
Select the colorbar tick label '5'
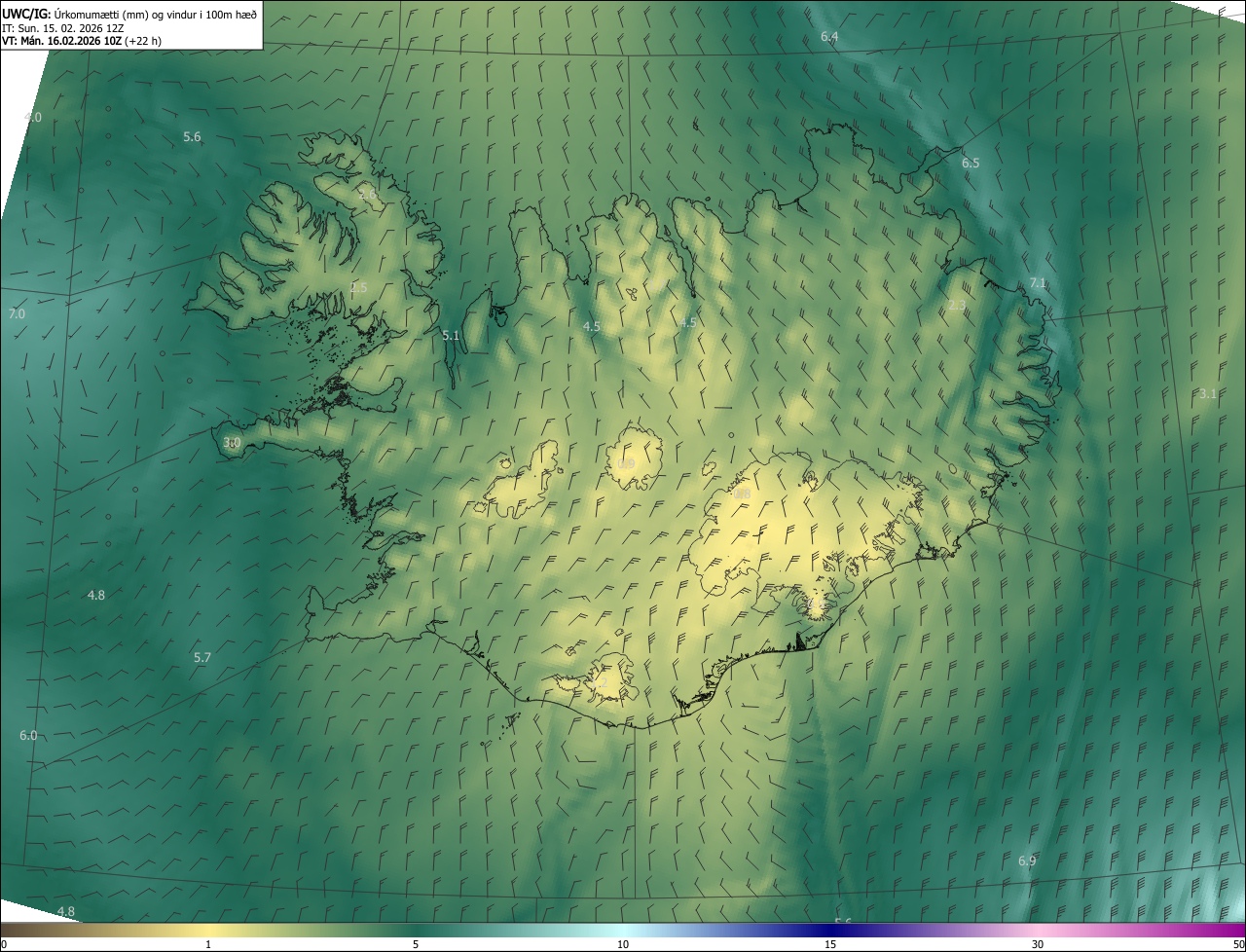coord(416,944)
